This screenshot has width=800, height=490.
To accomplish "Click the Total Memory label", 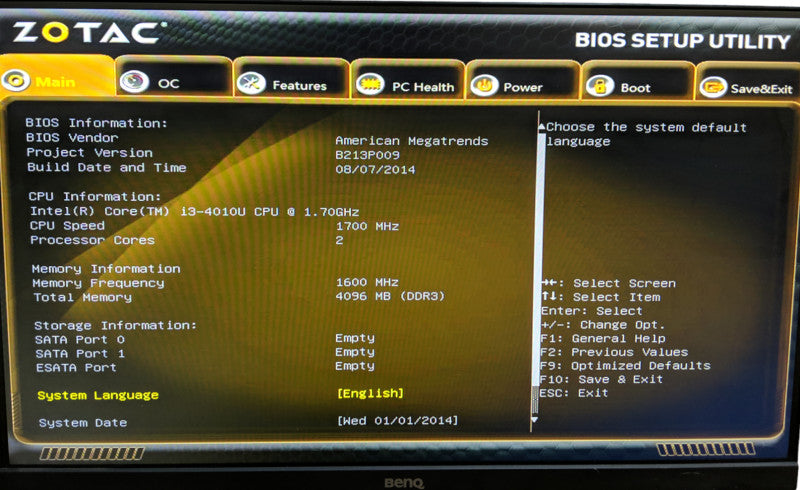I will (83, 298).
